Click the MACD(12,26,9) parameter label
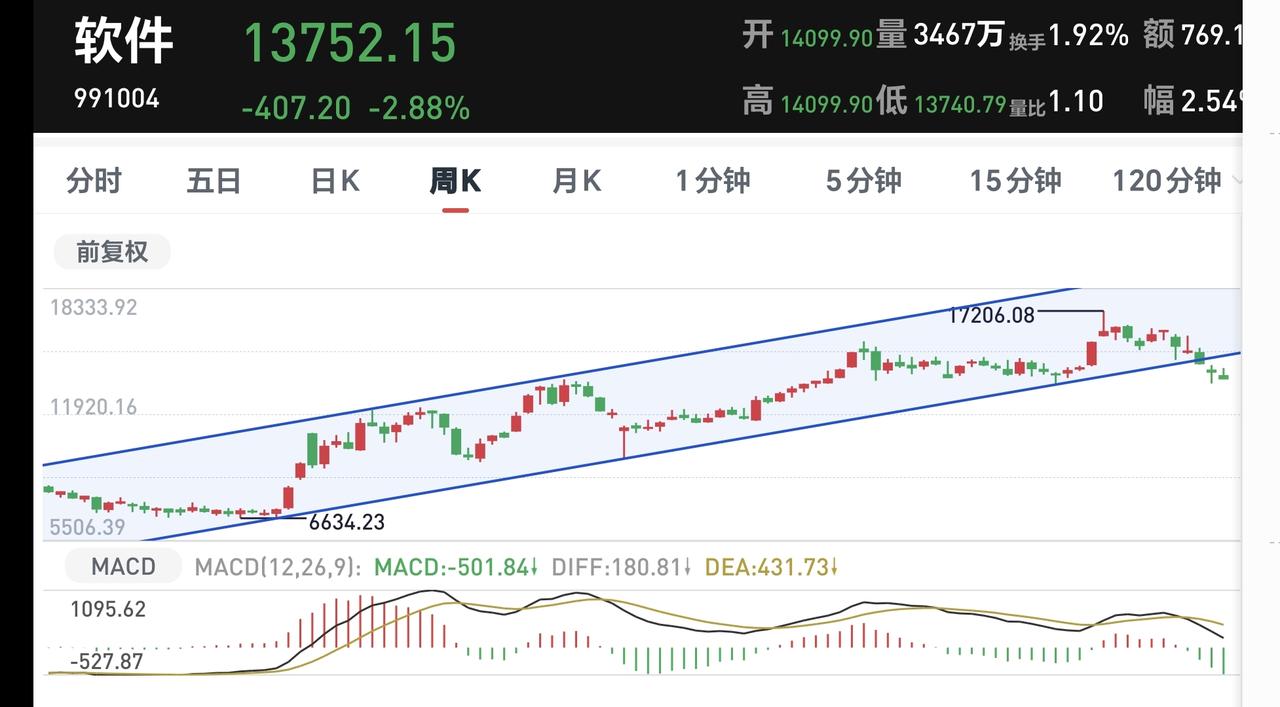1280x707 pixels. click(x=279, y=567)
